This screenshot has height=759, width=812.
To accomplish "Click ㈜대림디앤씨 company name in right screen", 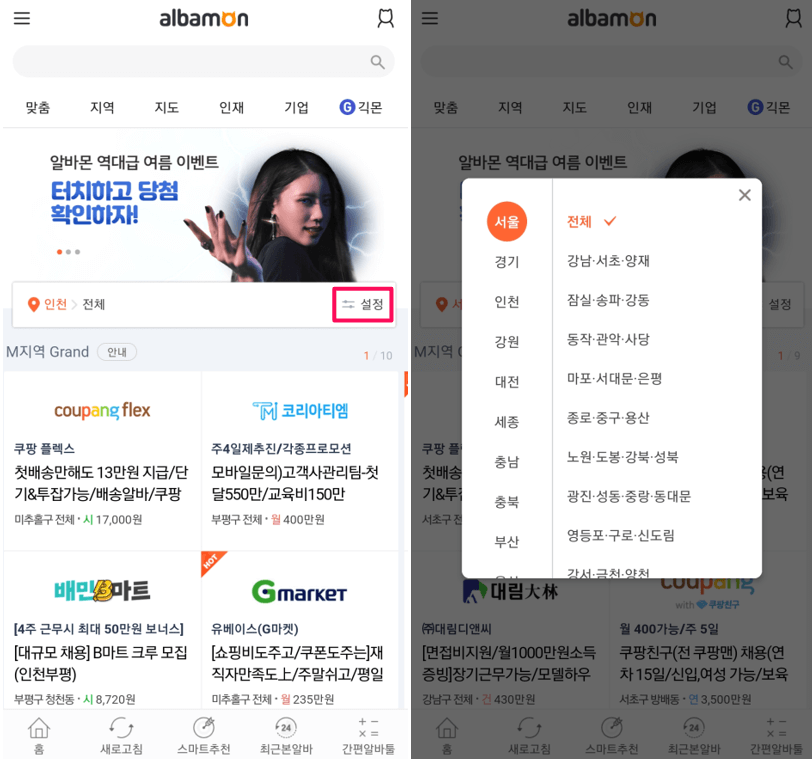I will pos(456,629).
